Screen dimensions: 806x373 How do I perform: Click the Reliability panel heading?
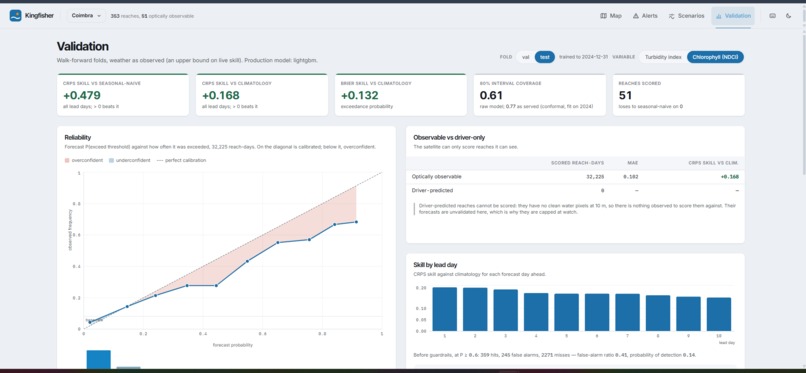coord(78,138)
